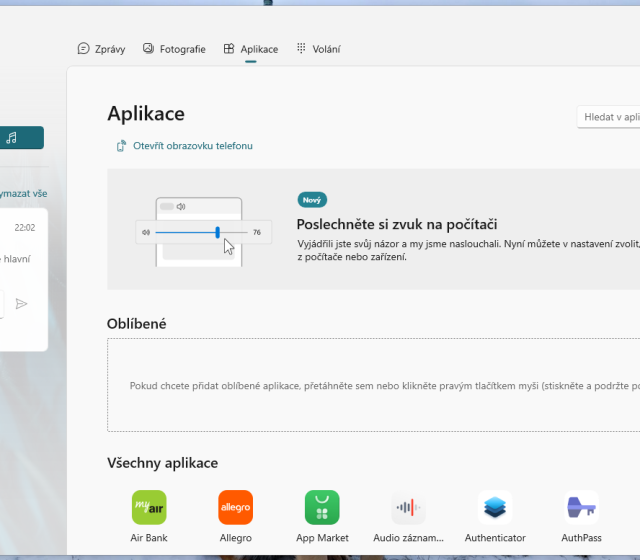Click the Vymazat vše link

[24, 193]
